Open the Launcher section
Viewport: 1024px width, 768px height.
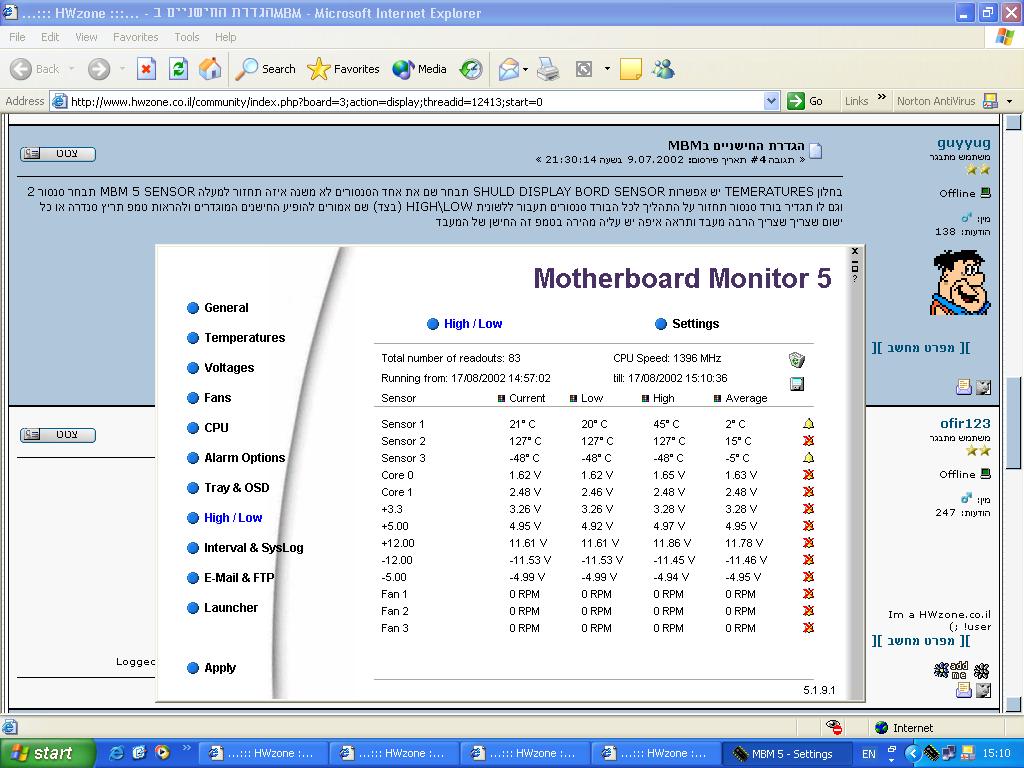coord(222,608)
